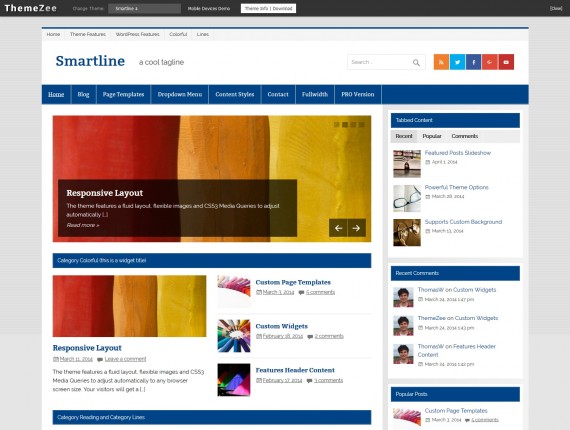Click the search magnifier icon
Image resolution: width=570 pixels, height=430 pixels.
click(416, 63)
